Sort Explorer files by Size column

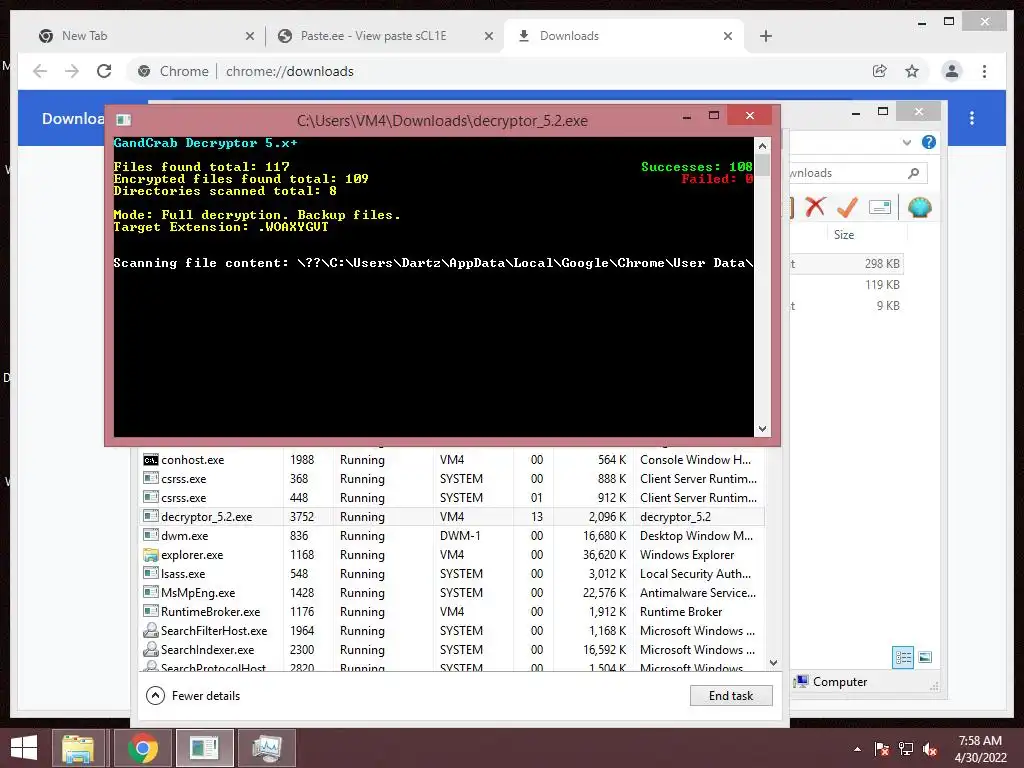pos(844,234)
